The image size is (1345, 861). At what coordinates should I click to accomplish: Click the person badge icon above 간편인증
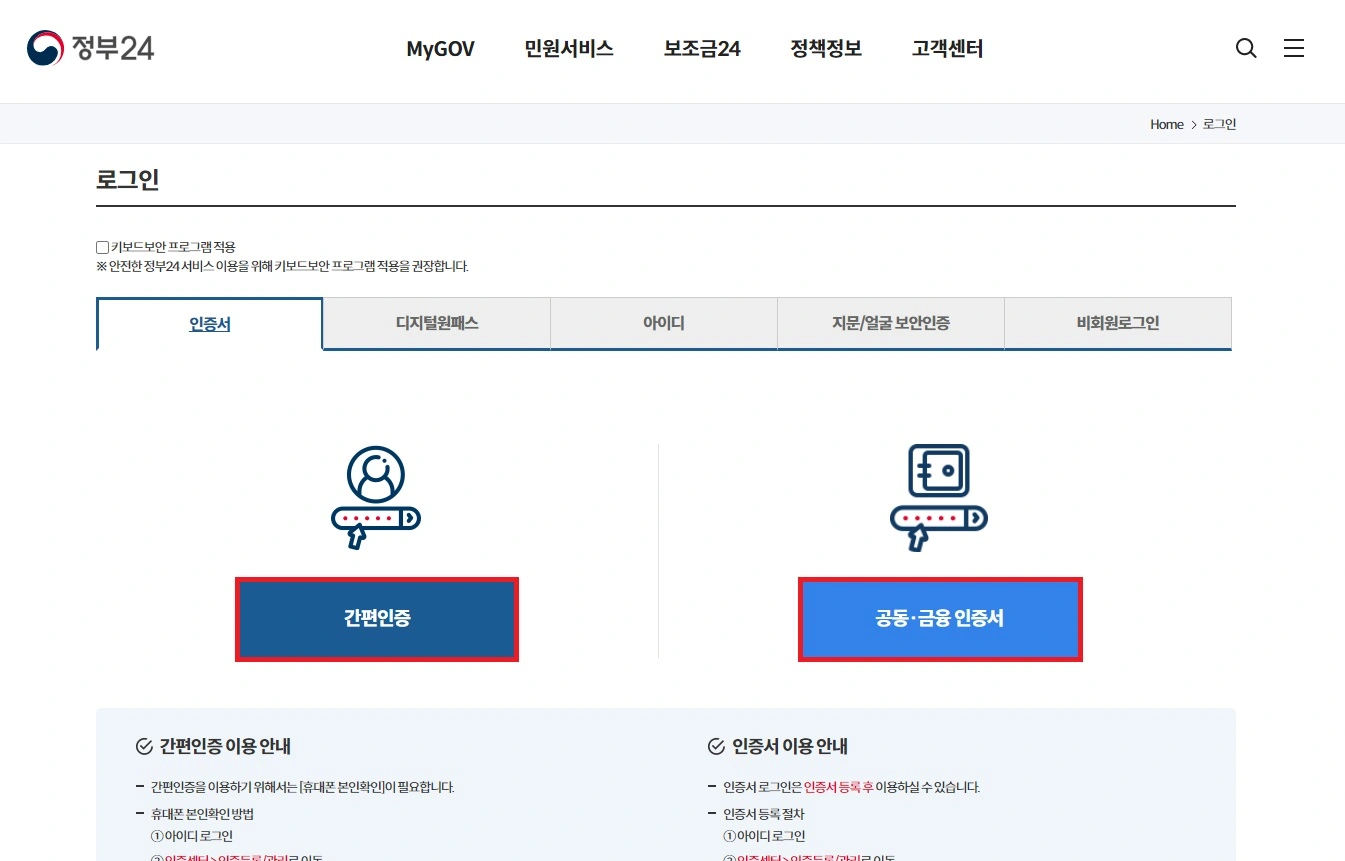click(x=376, y=497)
